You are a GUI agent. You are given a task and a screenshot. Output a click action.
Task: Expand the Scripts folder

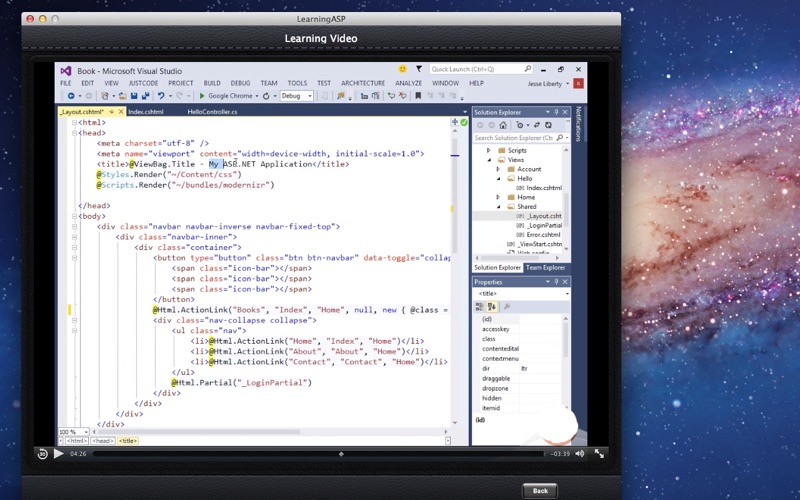pos(488,151)
